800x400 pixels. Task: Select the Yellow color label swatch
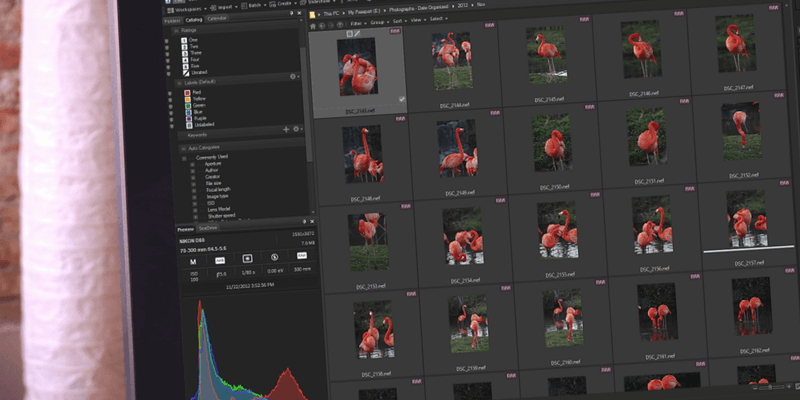point(188,99)
